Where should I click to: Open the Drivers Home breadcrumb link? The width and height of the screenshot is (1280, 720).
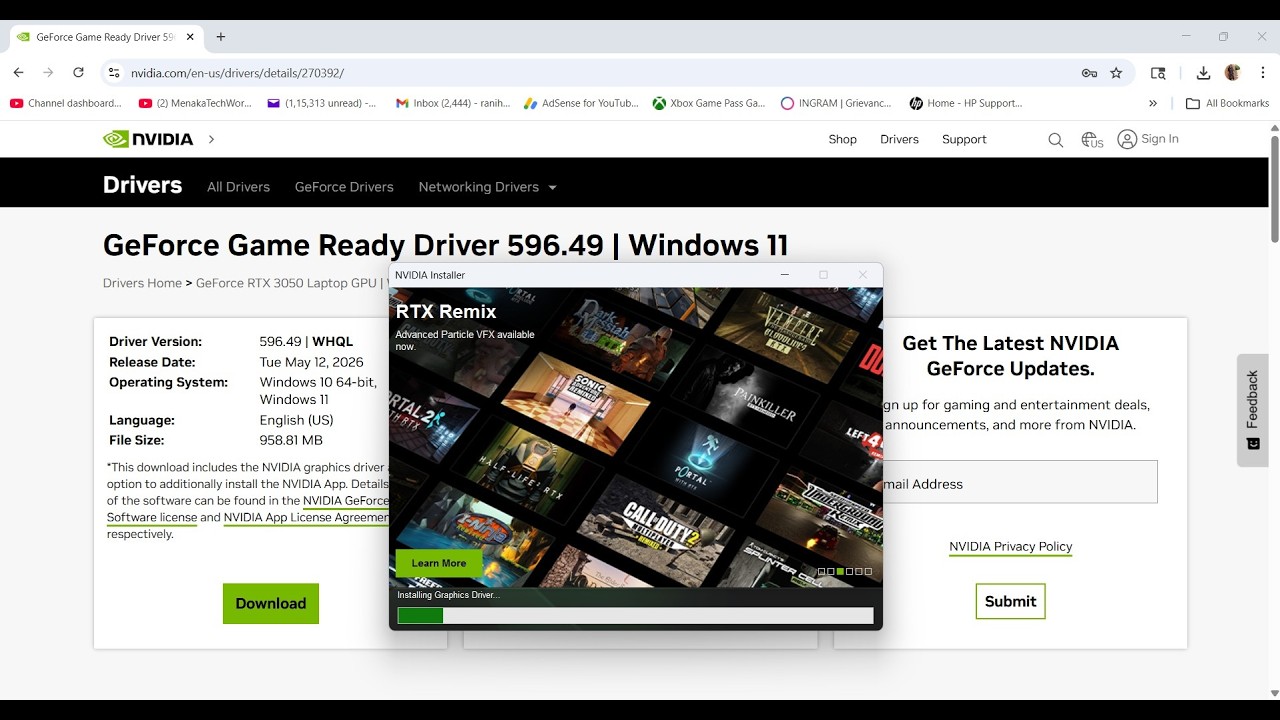point(142,283)
